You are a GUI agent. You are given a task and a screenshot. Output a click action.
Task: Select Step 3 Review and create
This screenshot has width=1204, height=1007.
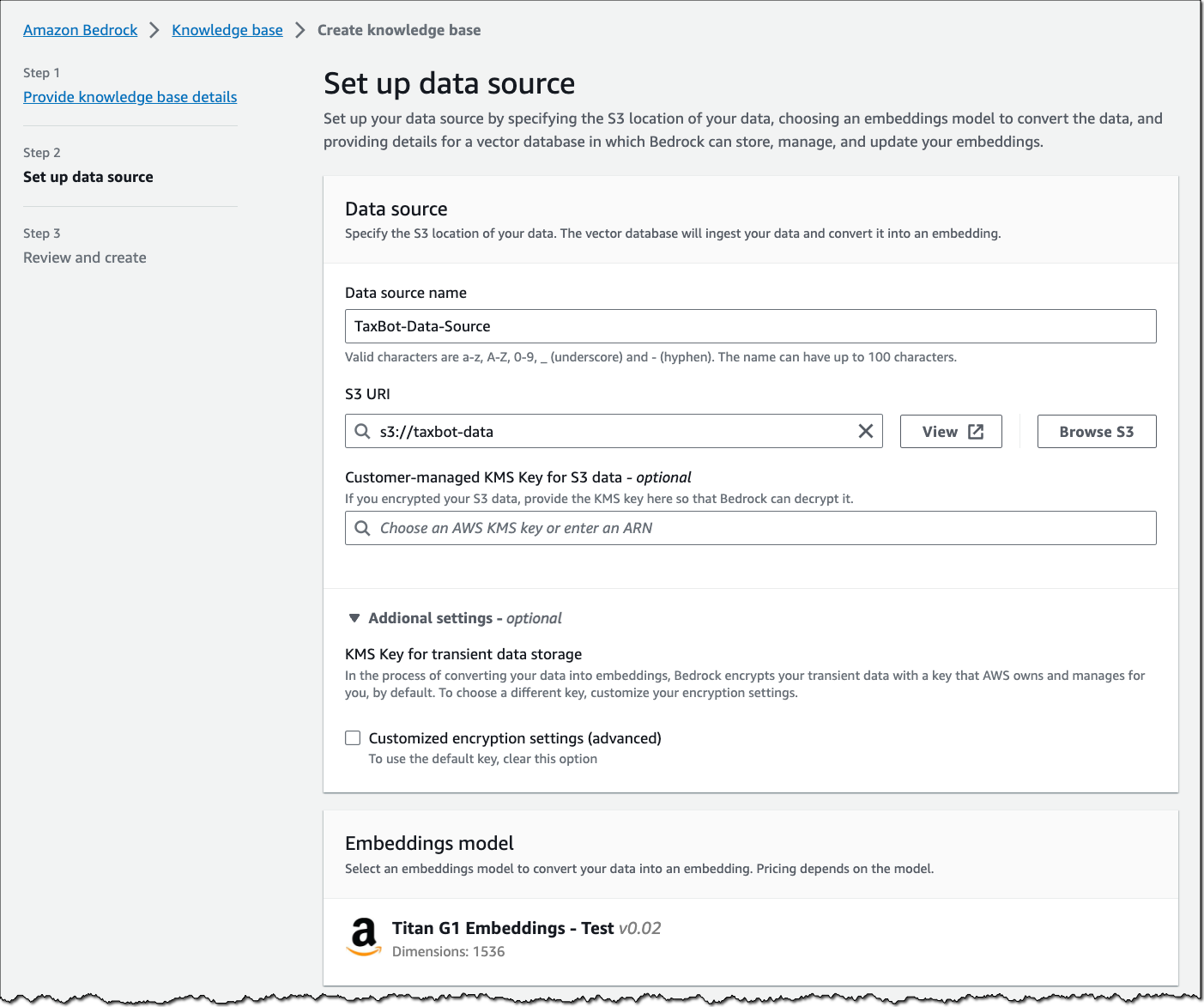tap(84, 257)
